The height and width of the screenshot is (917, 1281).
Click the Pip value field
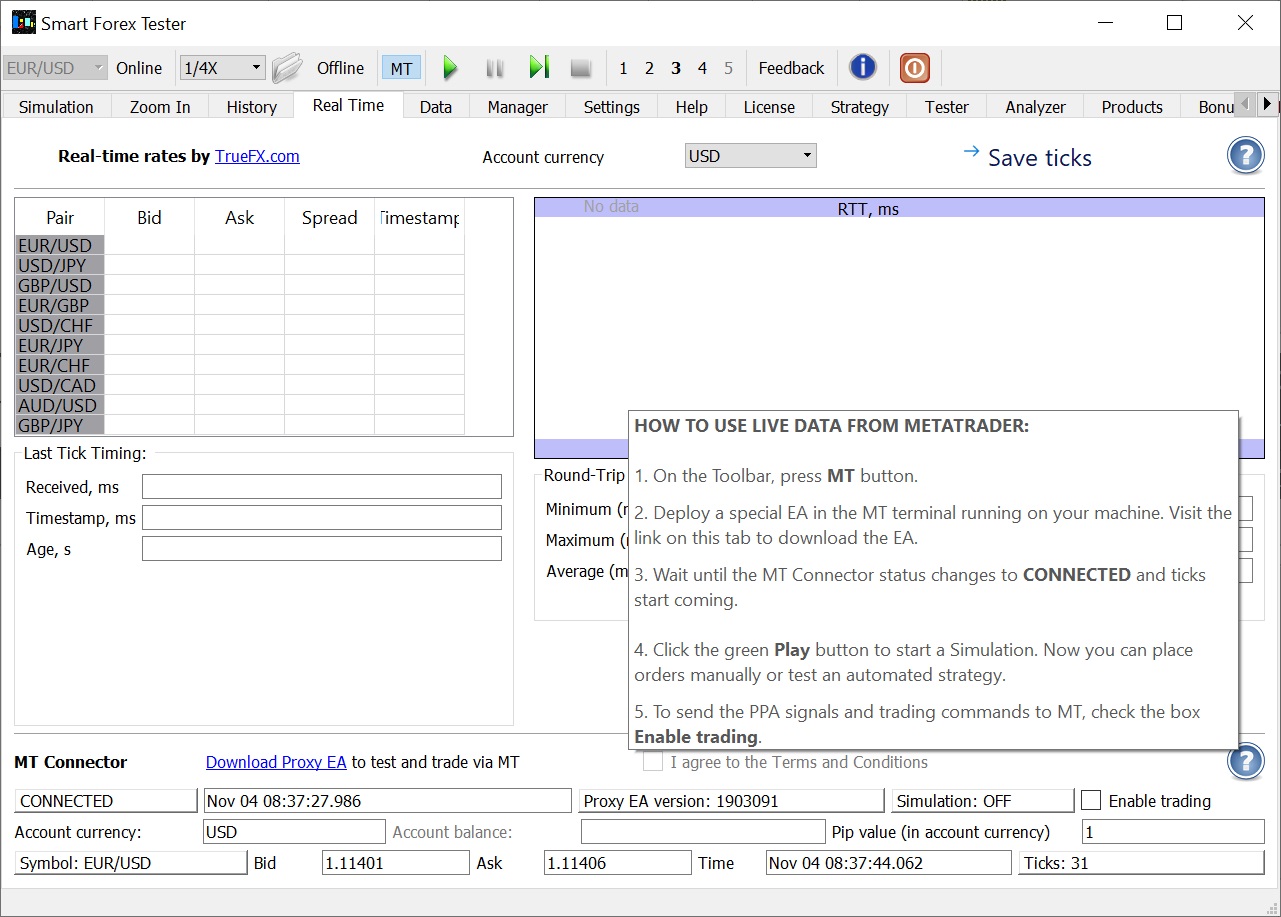[1173, 832]
